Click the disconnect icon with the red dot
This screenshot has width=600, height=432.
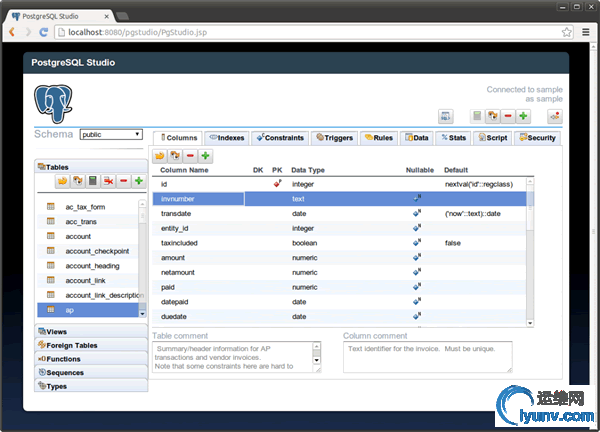click(555, 116)
